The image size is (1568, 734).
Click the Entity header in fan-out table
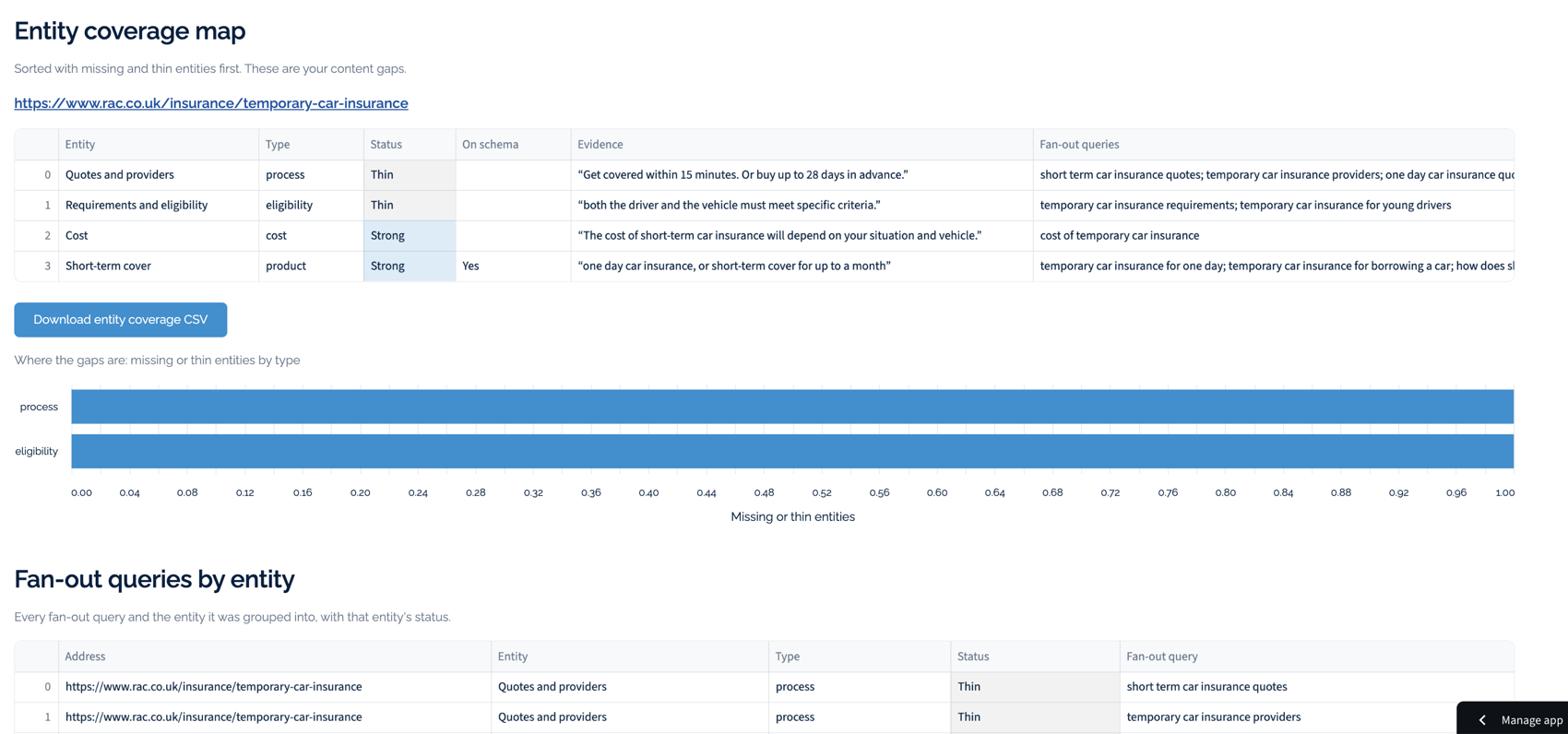630,657
